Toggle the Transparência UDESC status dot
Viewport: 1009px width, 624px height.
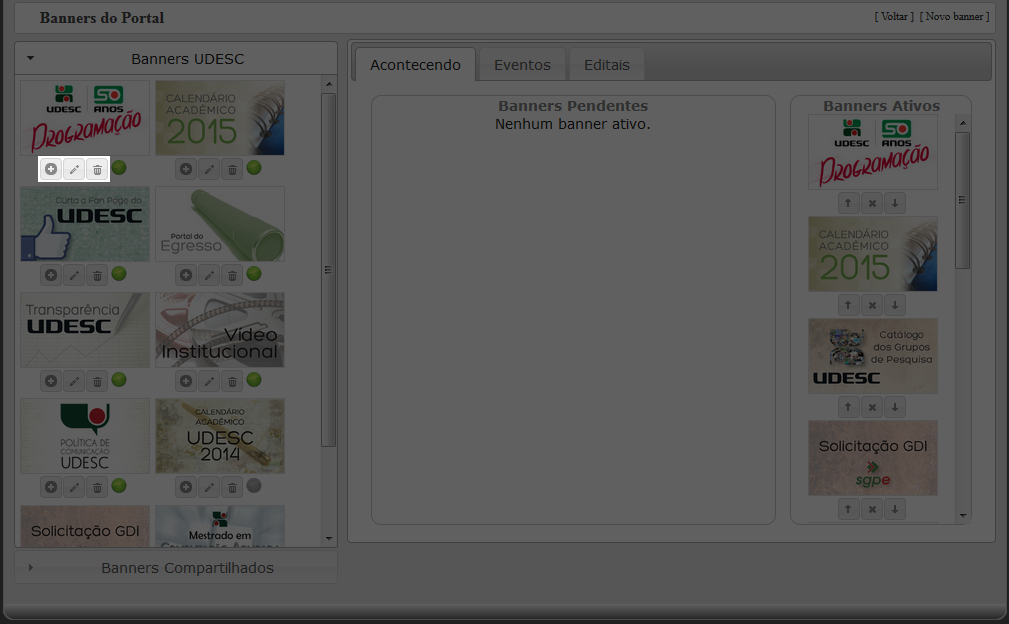119,380
